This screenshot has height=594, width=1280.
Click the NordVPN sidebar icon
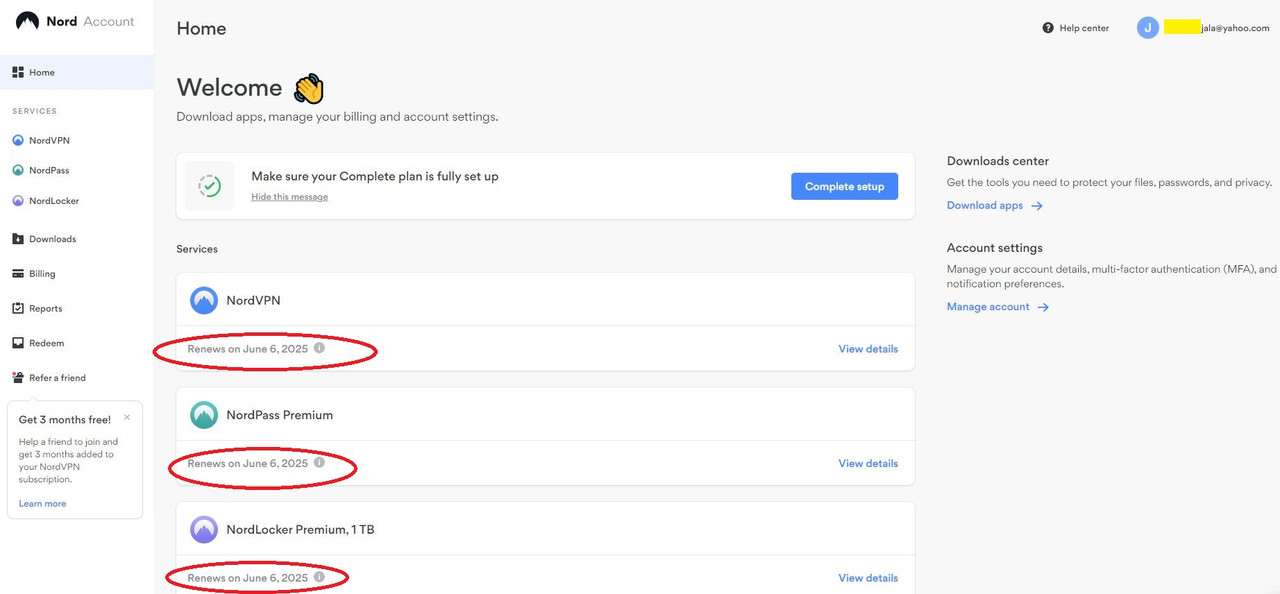[18, 141]
